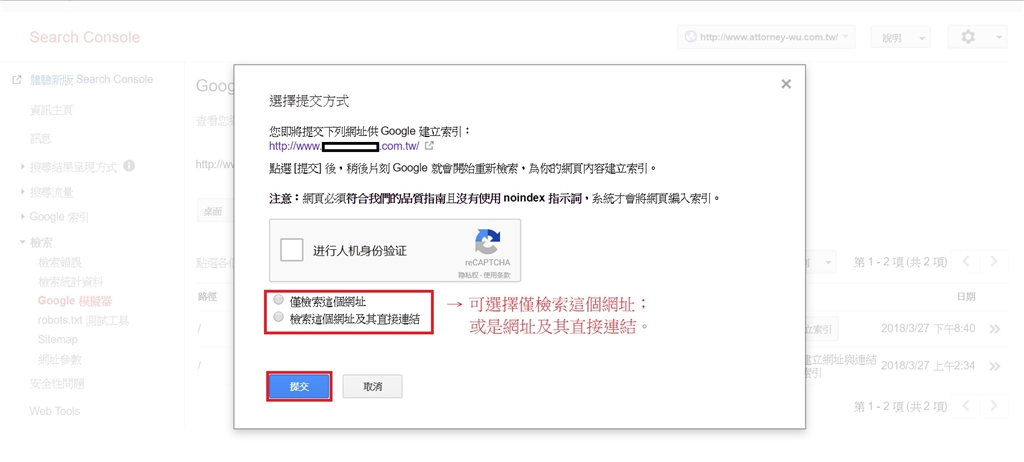Image resolution: width=1024 pixels, height=462 pixels.
Task: Click the external link icon beside the URL
Action: point(429,146)
